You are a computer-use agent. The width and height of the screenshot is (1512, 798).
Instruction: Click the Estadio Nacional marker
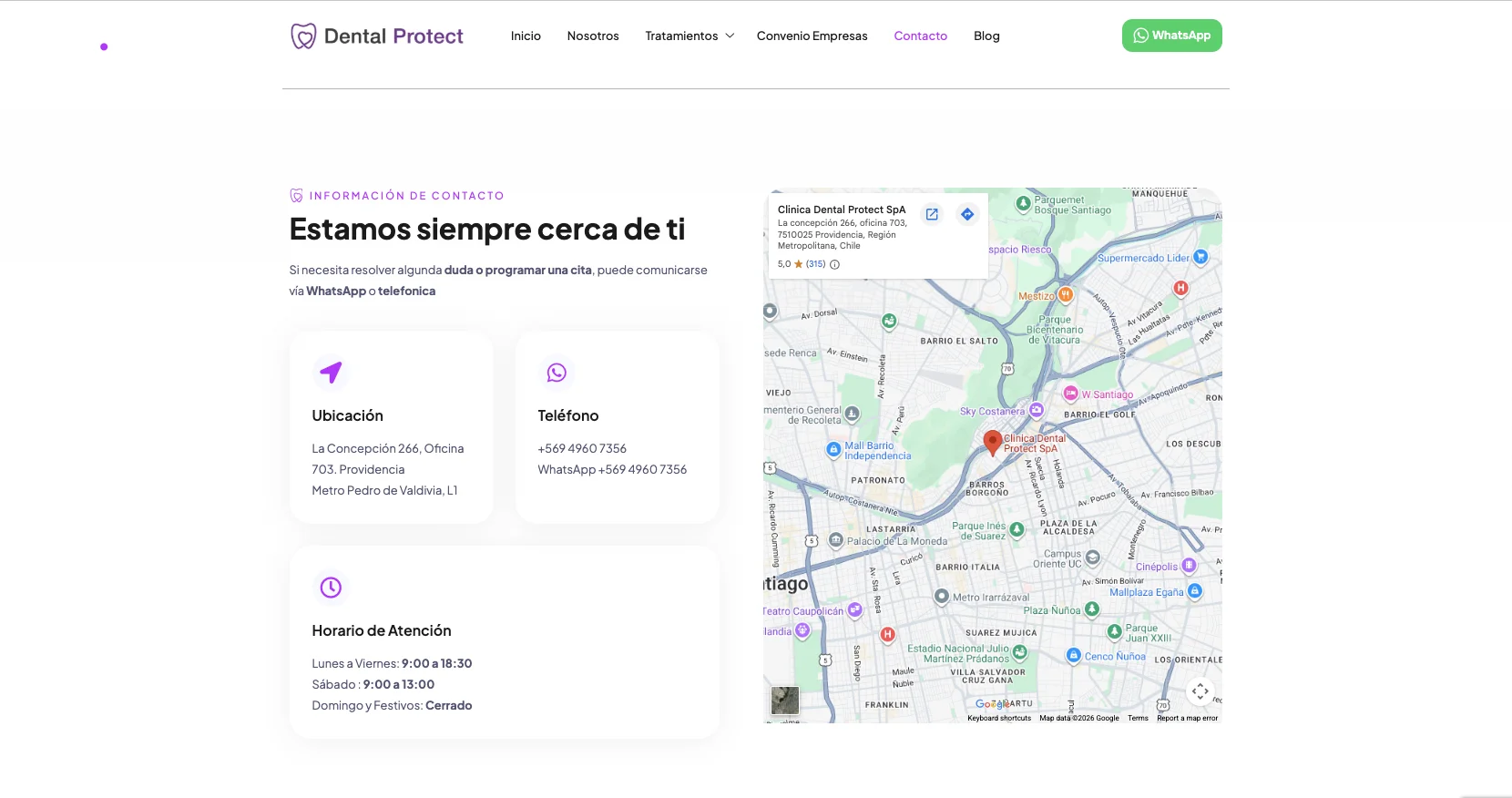click(x=1020, y=652)
